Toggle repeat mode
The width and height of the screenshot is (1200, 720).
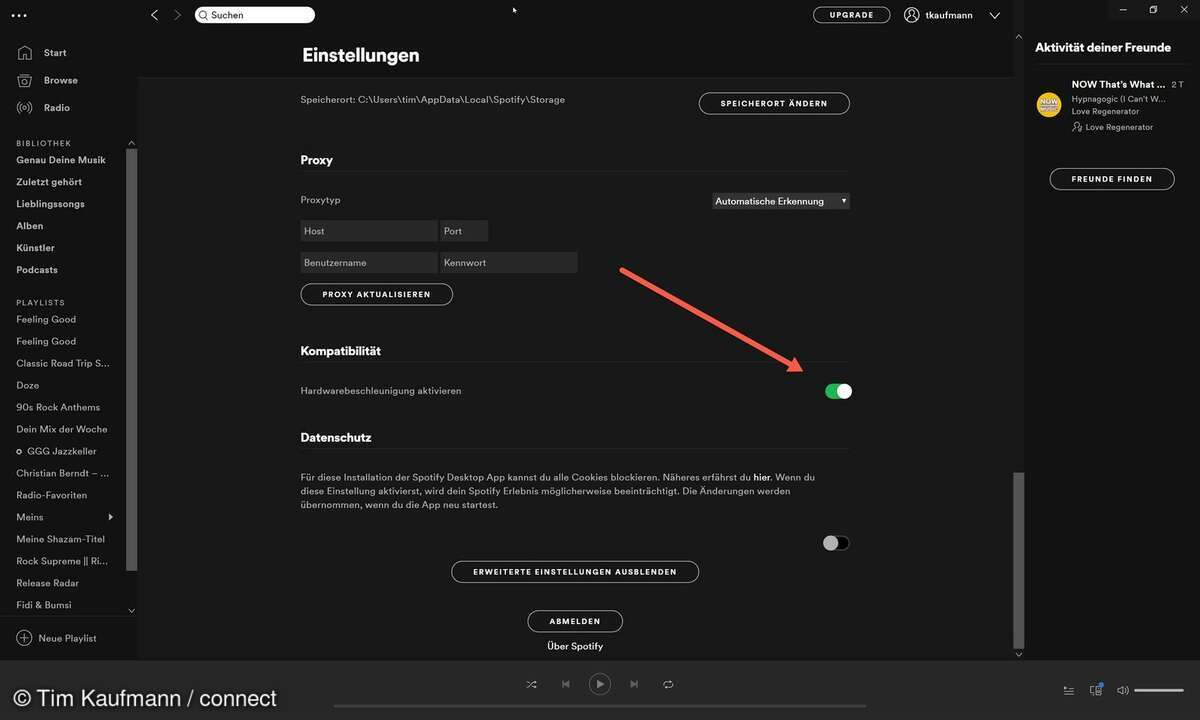[x=668, y=684]
